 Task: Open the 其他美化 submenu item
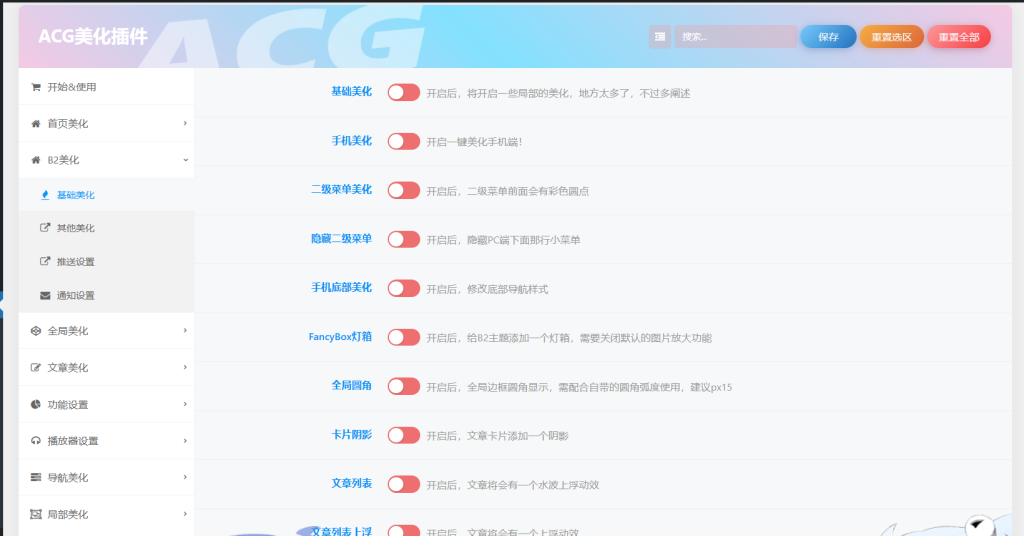coord(106,228)
